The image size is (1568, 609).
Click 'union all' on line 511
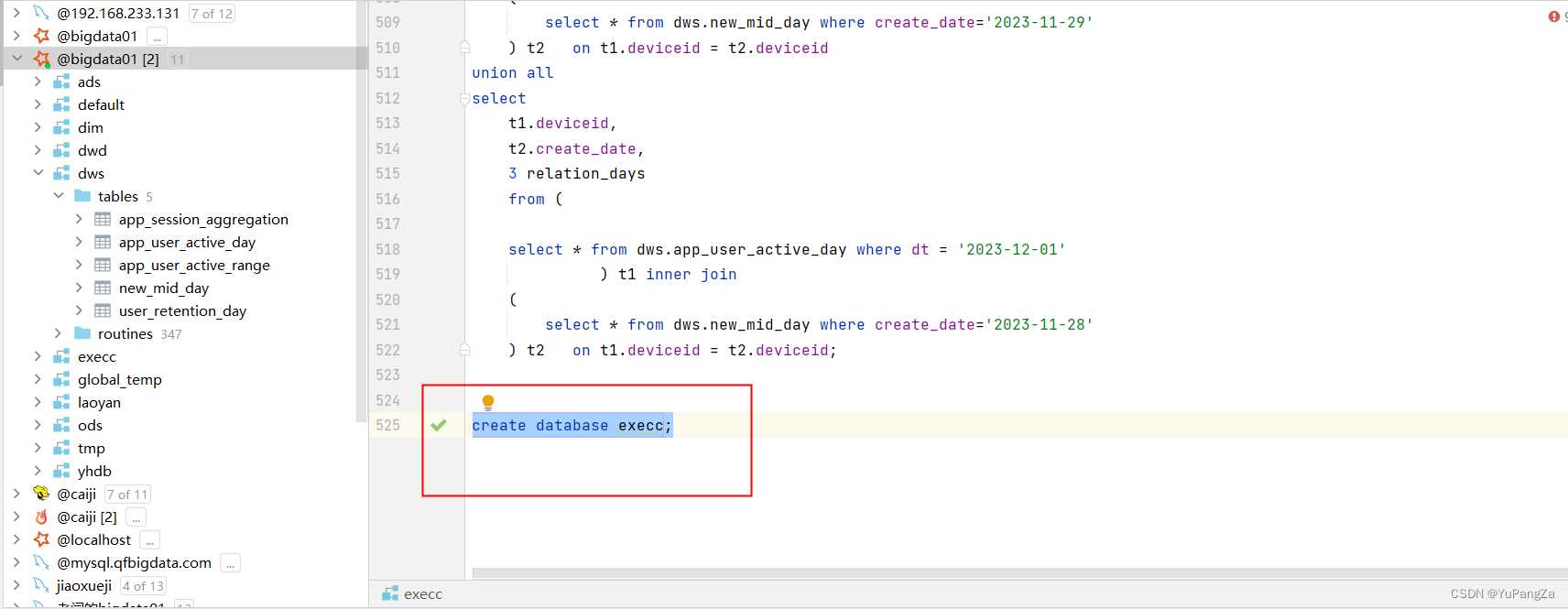513,72
